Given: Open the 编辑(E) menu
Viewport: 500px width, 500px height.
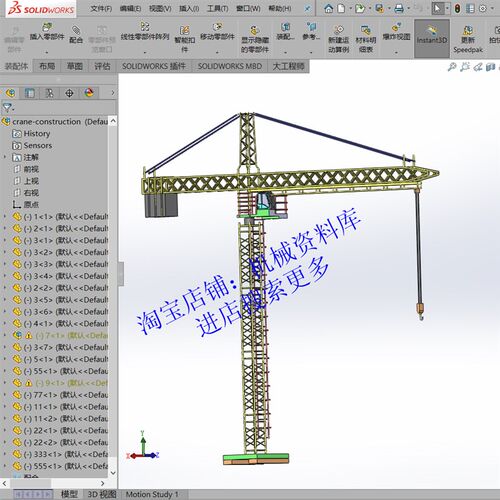Looking at the screenshot, I should pos(130,9).
